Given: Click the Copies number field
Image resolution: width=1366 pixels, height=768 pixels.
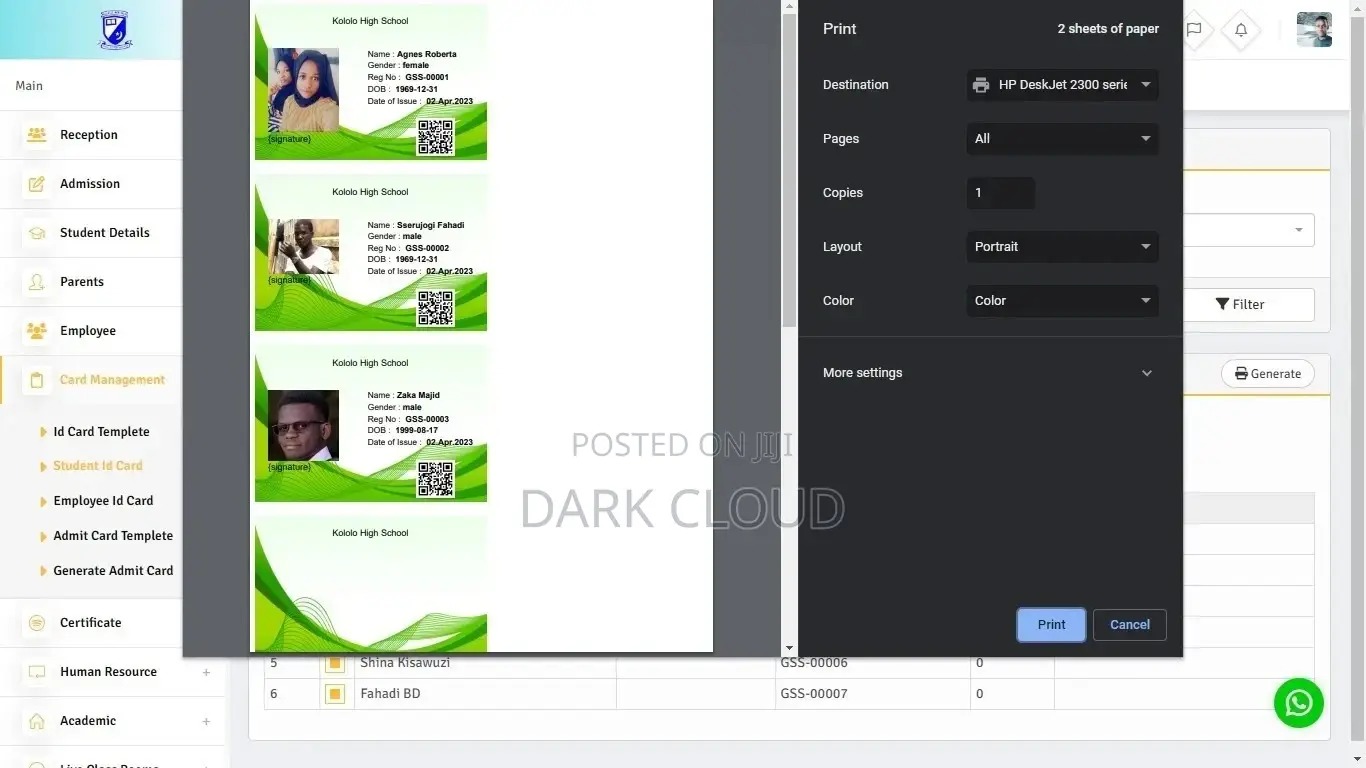Looking at the screenshot, I should (1001, 193).
